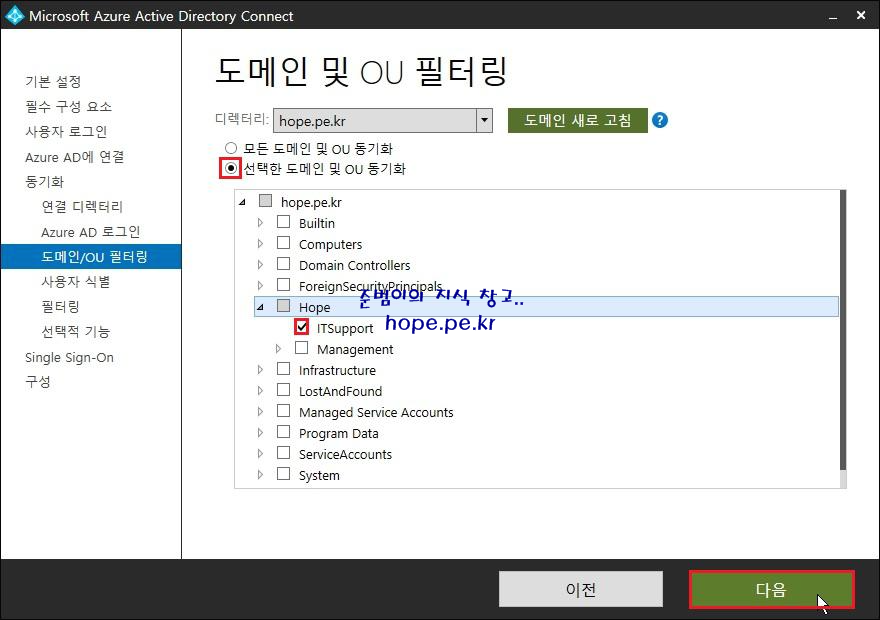Select the sync-selected-domains-and-OUs radio button

coord(231,168)
